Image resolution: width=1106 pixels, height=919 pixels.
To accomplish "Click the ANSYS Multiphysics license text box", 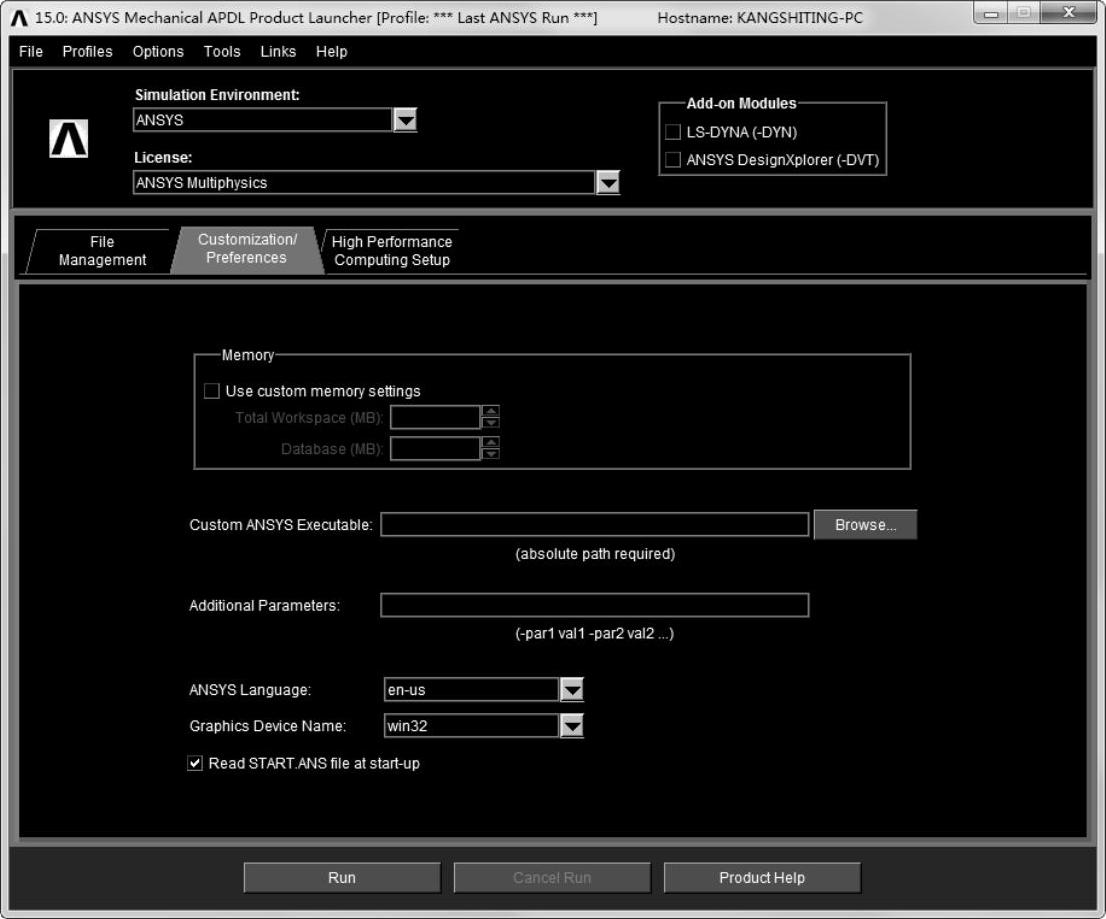I will click(x=364, y=183).
